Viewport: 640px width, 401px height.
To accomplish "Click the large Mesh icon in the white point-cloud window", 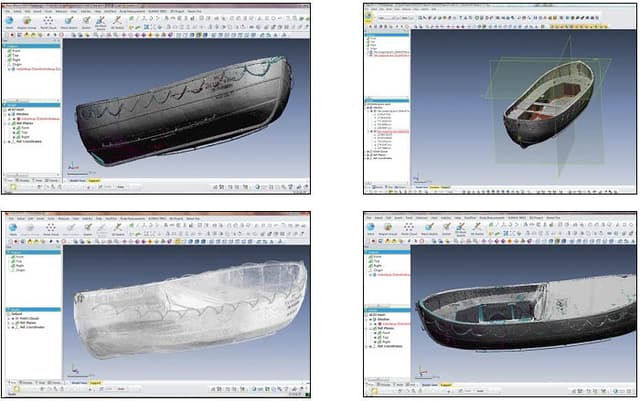I will coord(14,229).
